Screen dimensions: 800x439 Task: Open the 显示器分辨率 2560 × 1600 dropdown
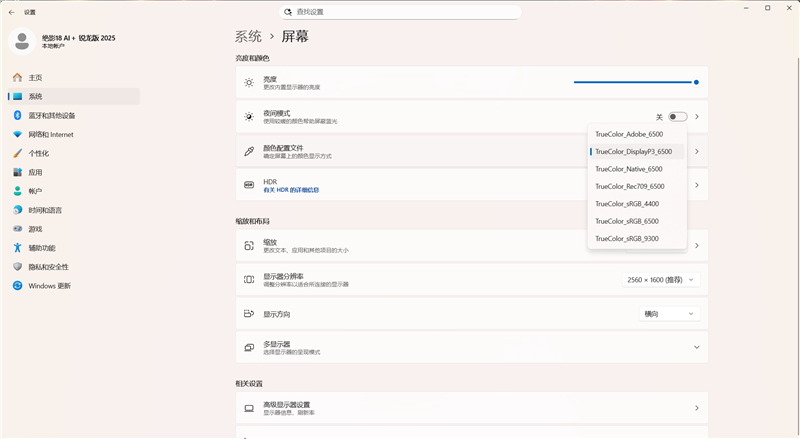(x=660, y=280)
